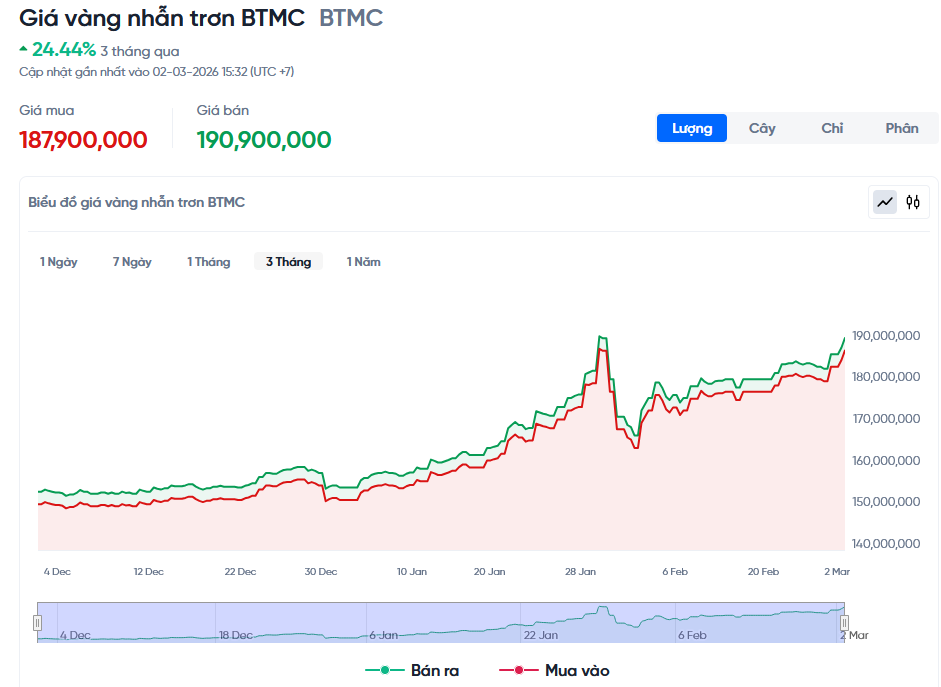Select the Cây unit option

(x=762, y=128)
